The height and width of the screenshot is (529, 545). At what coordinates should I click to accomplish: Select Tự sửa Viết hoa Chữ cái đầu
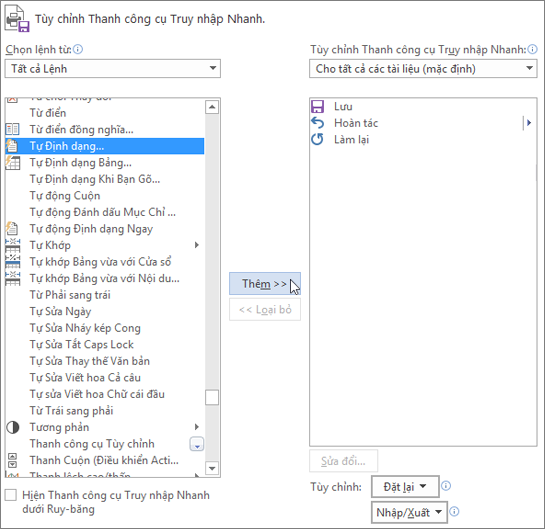[x=105, y=394]
